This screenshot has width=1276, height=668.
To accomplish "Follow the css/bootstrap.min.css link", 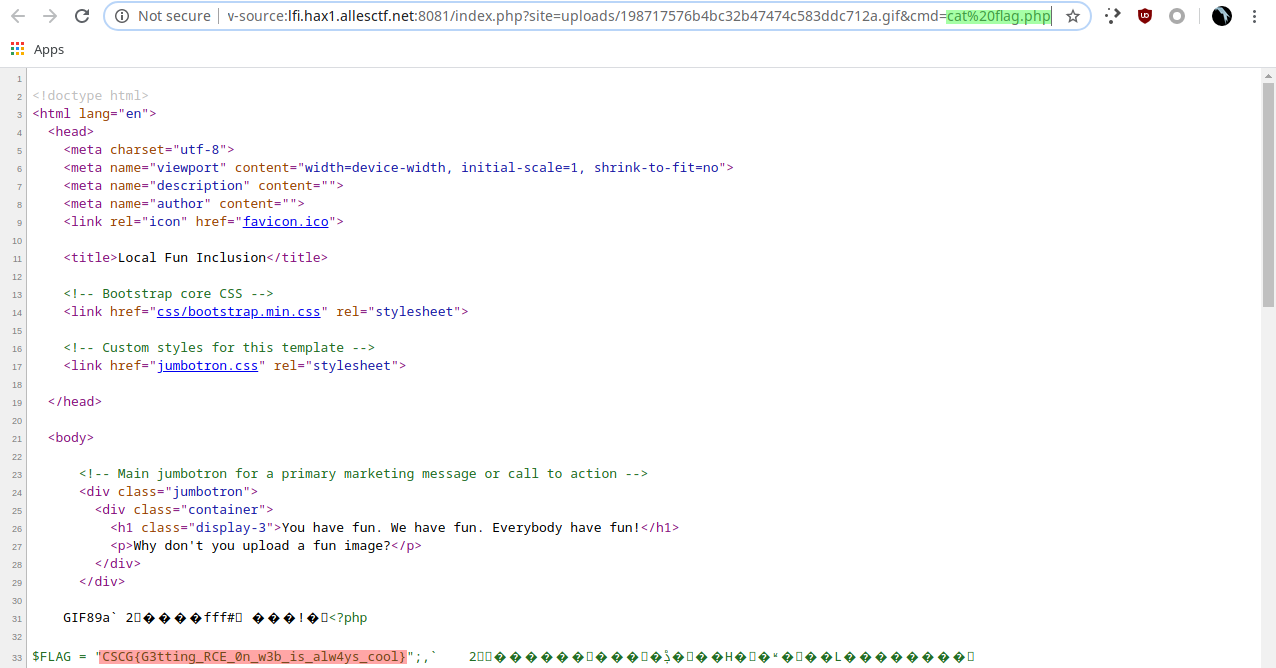I will [x=238, y=311].
